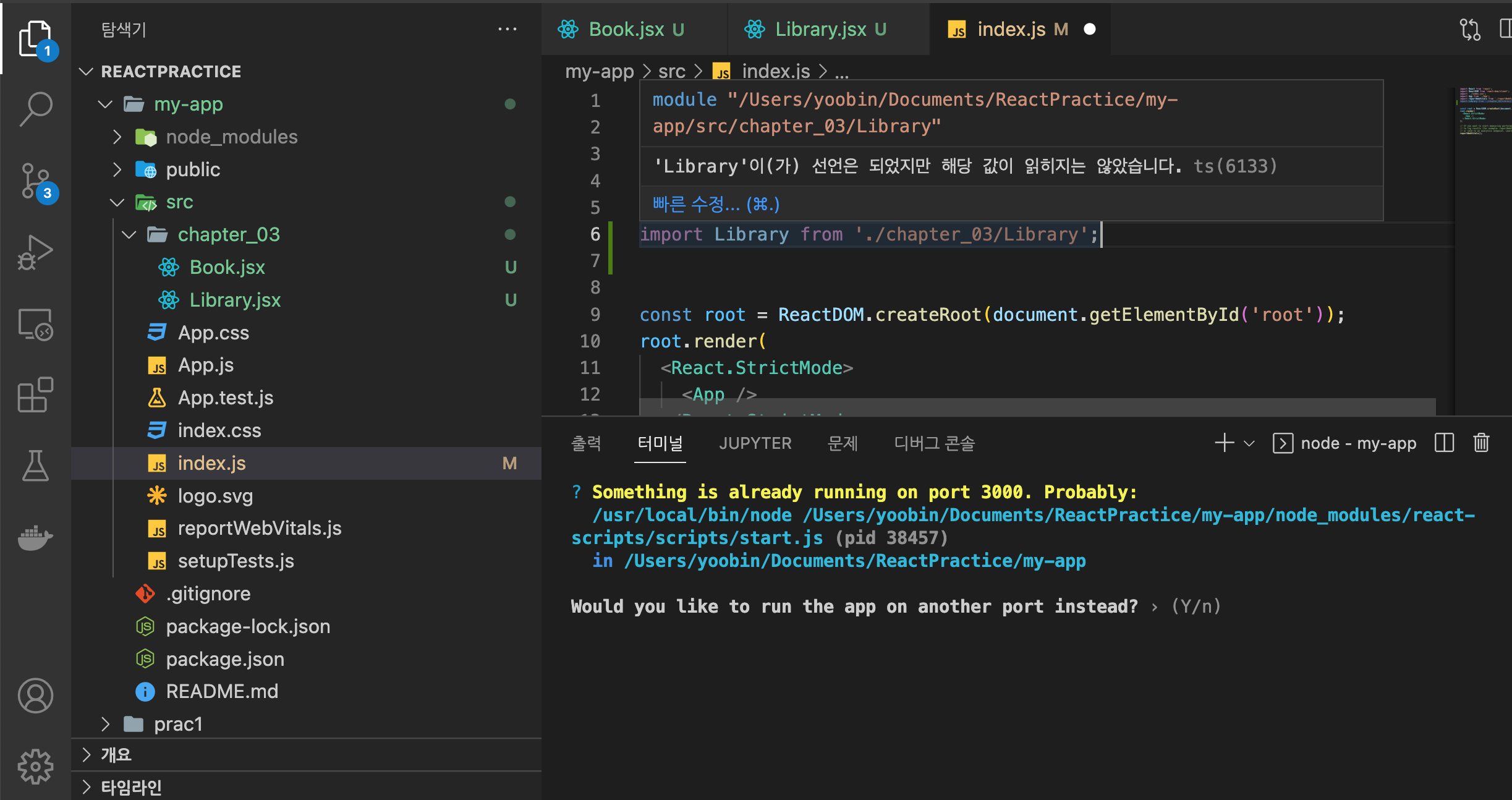This screenshot has width=1512, height=800.
Task: Click the root.render( code line
Action: coord(703,341)
